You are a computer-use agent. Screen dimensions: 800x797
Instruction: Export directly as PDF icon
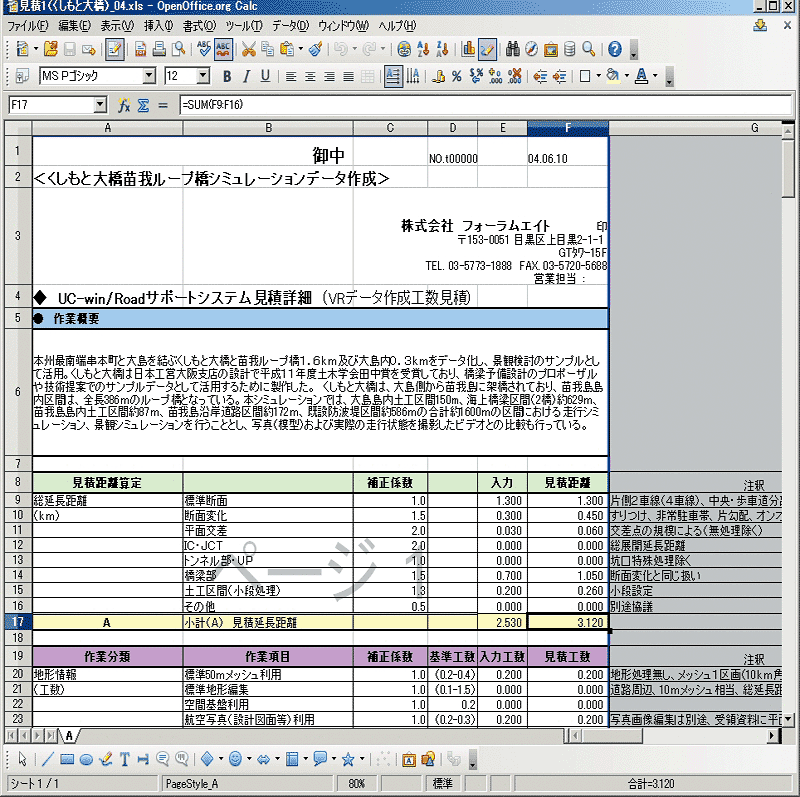(140, 49)
